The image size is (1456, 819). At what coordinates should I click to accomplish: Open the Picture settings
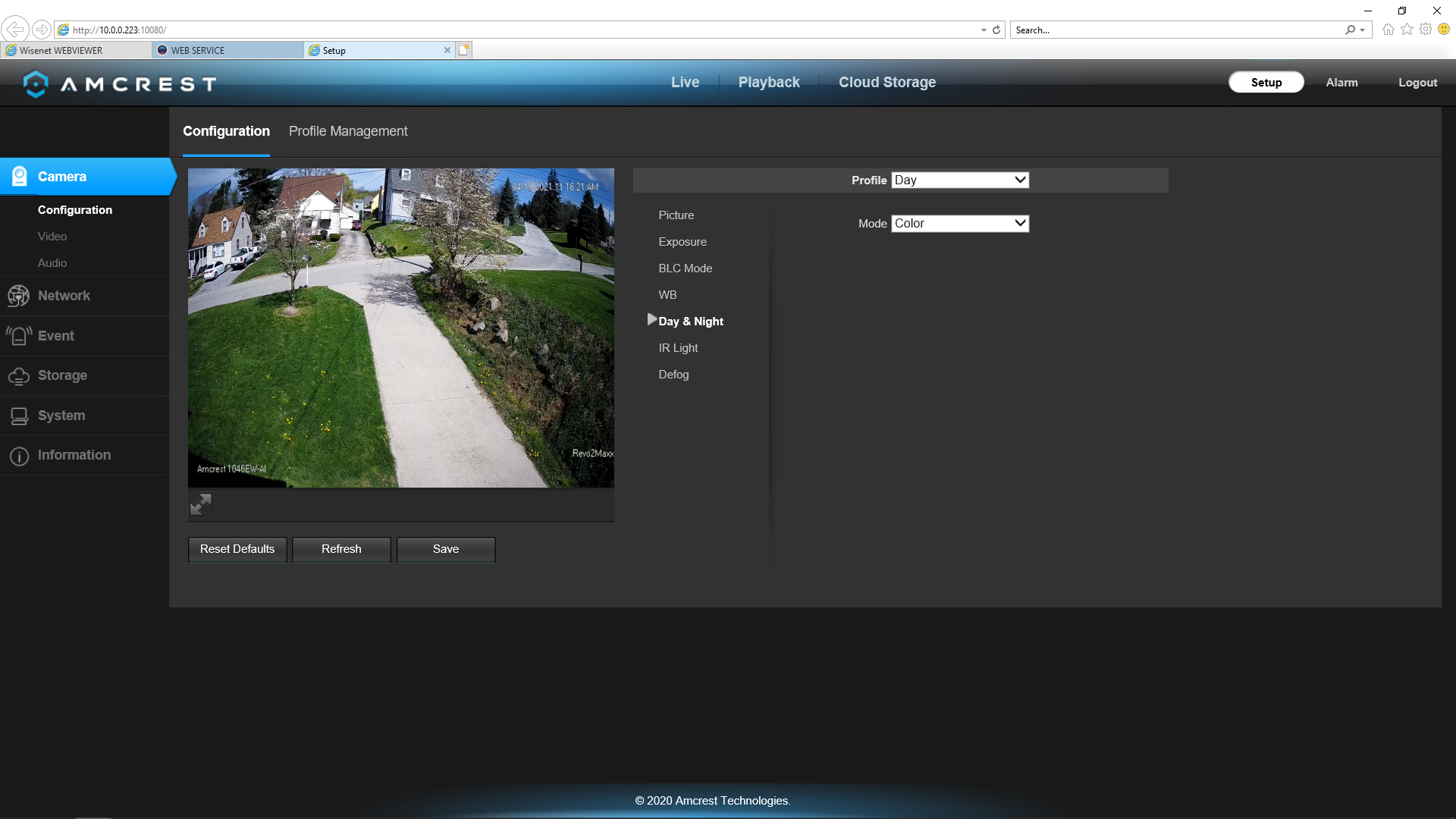coord(676,215)
